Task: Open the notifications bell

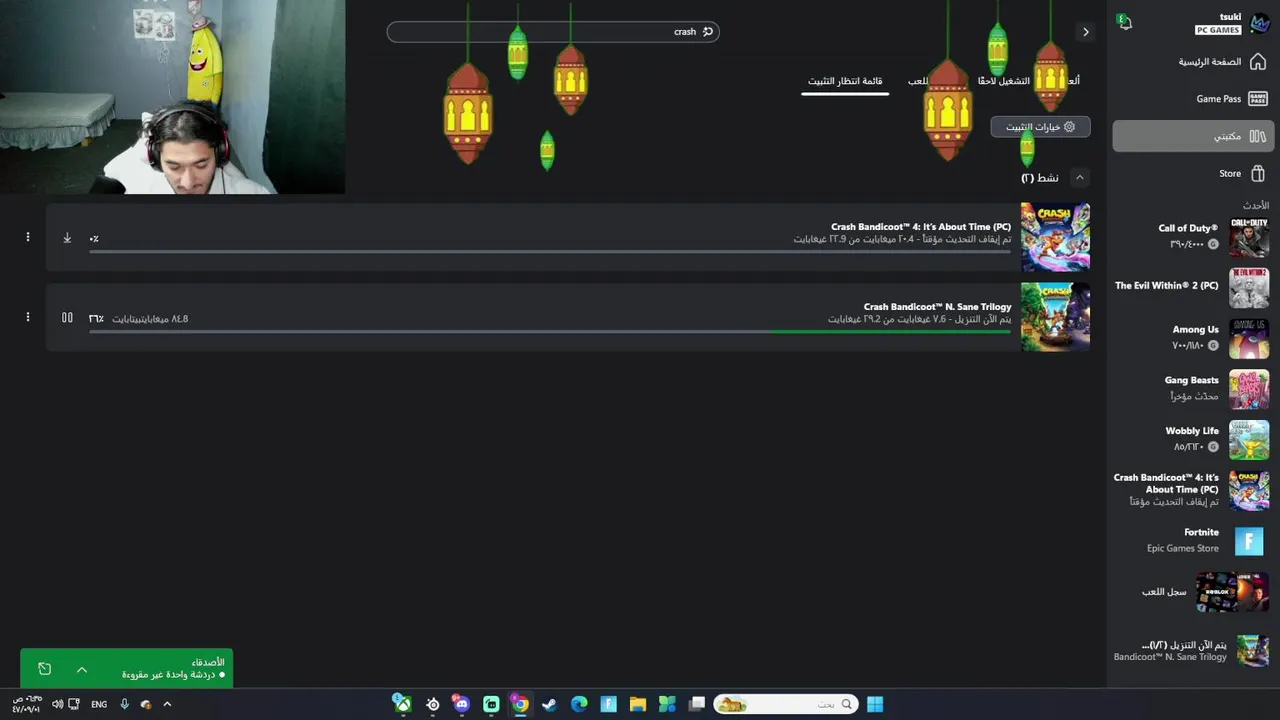Action: [x=1125, y=22]
